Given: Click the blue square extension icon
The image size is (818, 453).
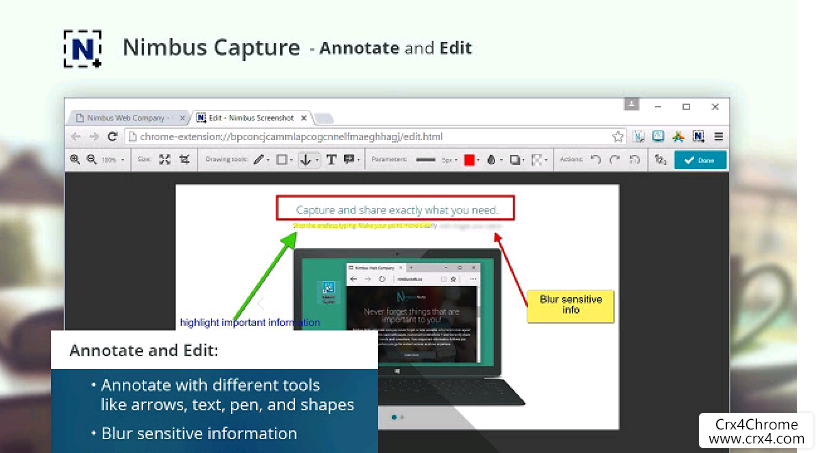Looking at the screenshot, I should 658,136.
